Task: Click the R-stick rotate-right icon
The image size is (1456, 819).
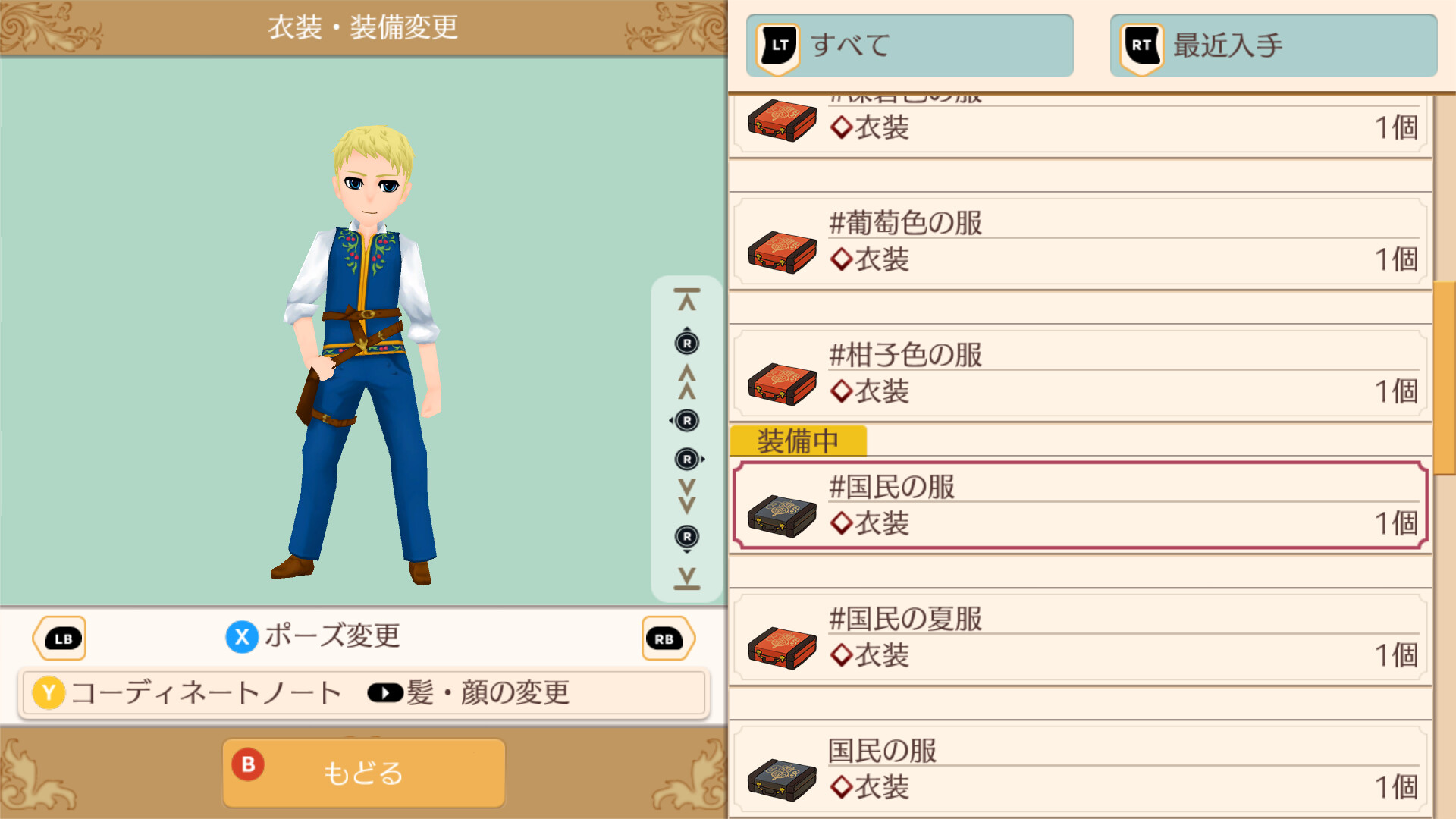Action: 689,459
